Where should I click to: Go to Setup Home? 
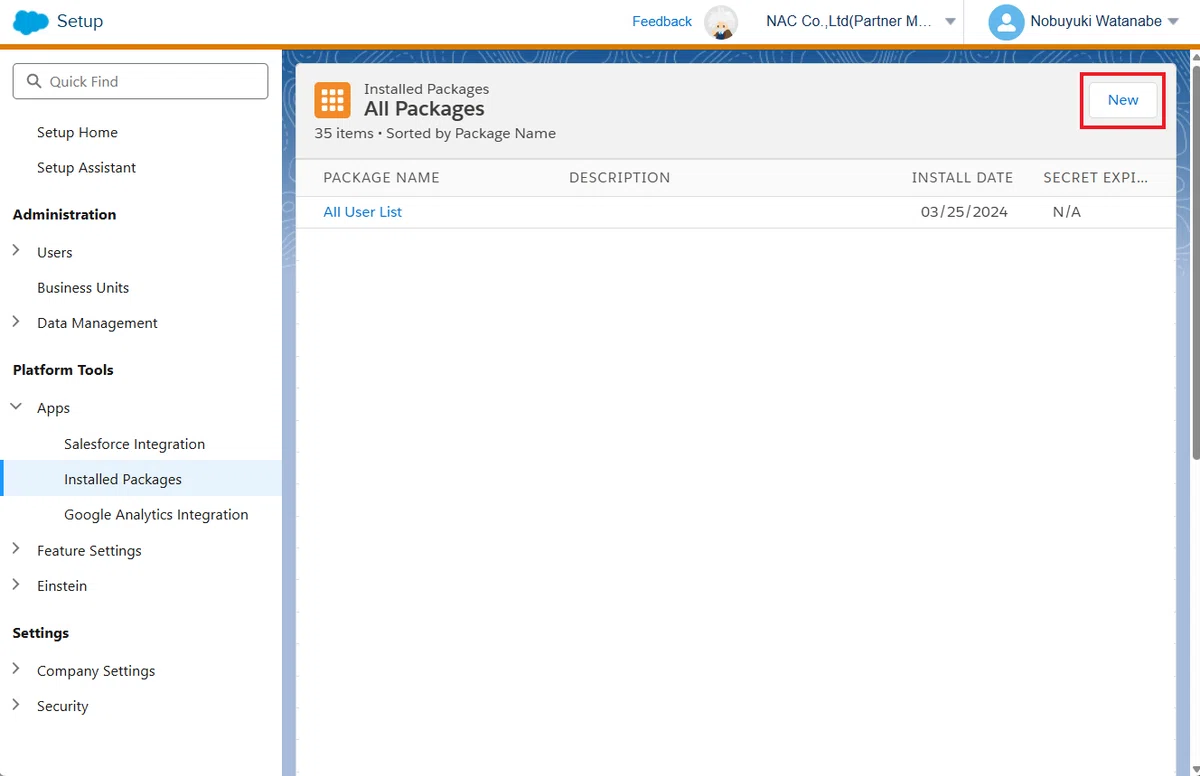click(x=77, y=132)
